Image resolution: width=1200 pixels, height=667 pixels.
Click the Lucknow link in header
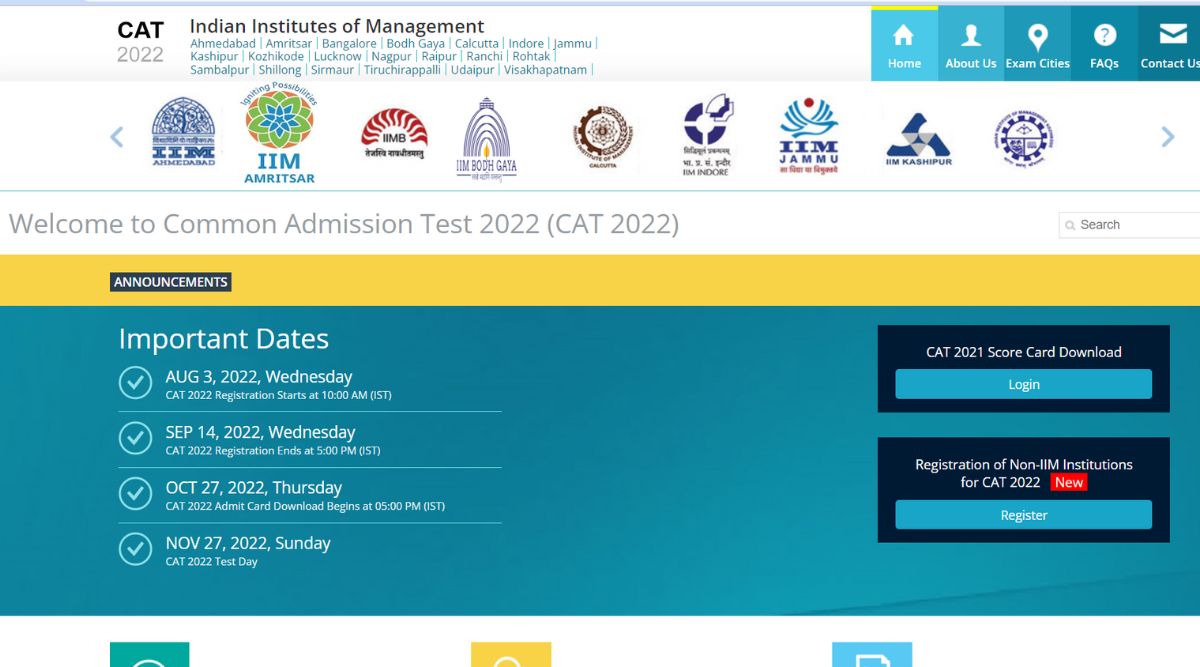[x=338, y=57]
